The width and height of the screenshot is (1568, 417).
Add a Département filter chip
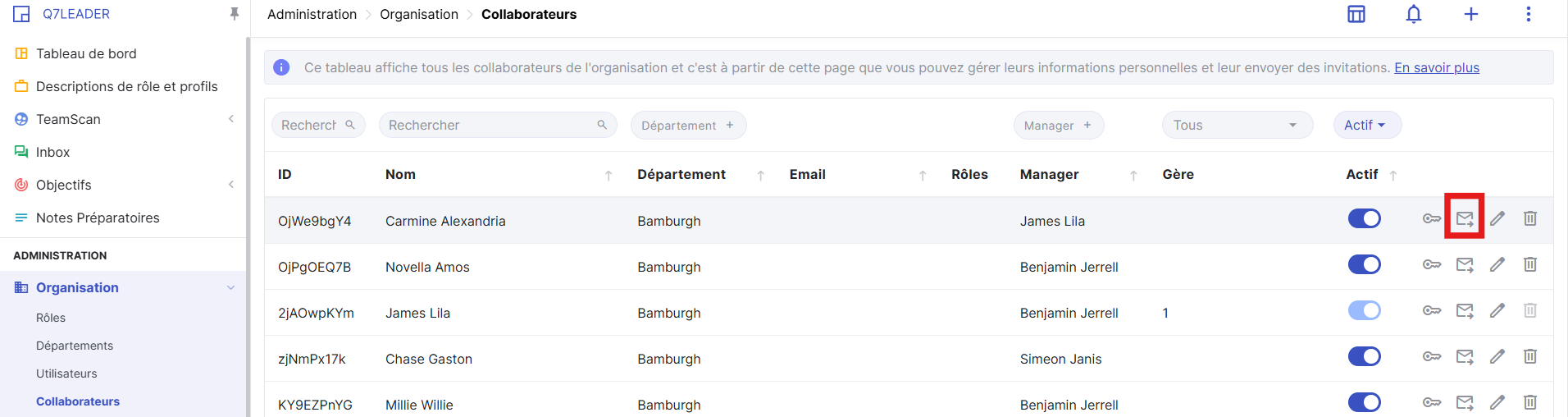tap(687, 125)
